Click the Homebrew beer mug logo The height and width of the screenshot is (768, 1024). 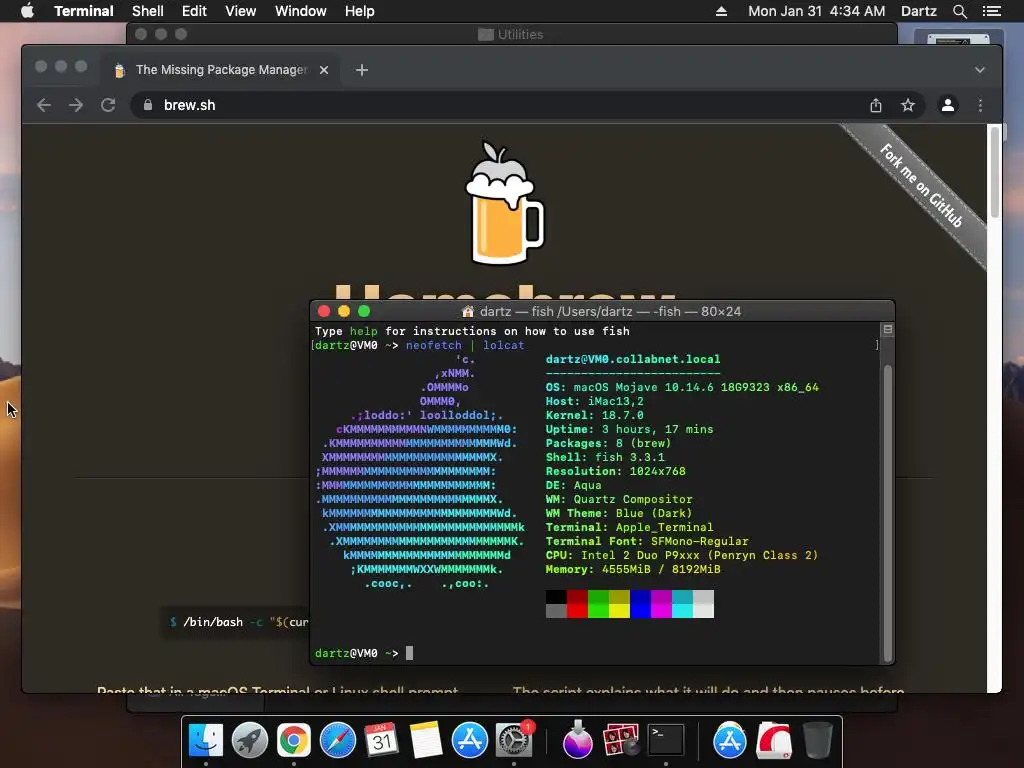coord(504,203)
